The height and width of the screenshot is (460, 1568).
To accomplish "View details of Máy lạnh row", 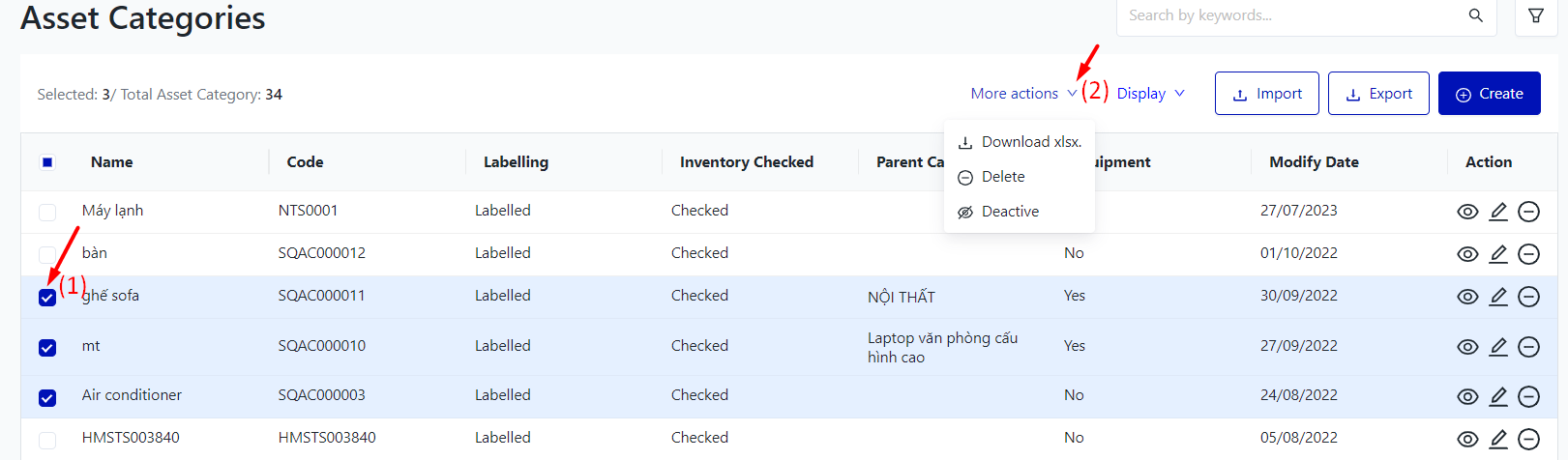I will tap(1467, 212).
